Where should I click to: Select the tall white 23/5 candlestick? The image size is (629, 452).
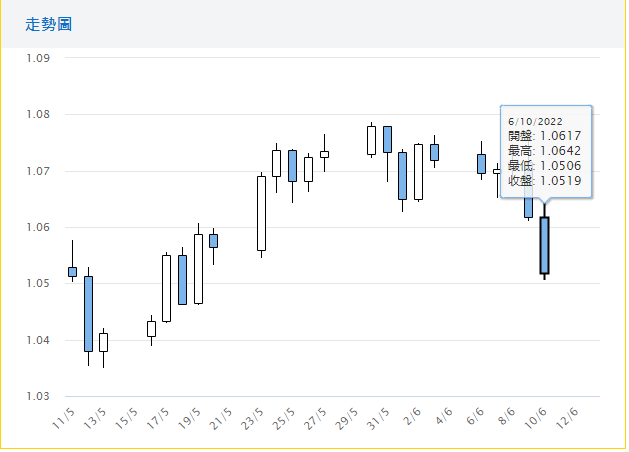click(261, 213)
